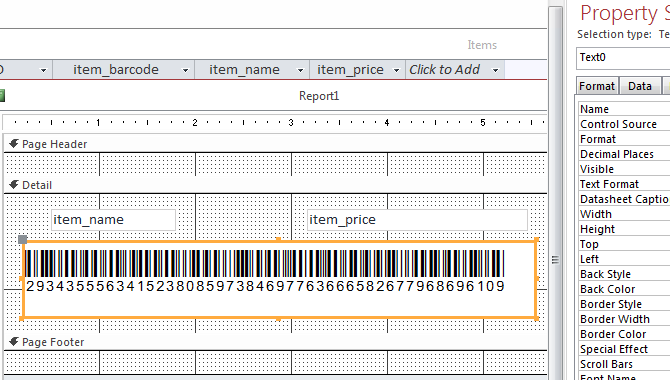670x380 pixels.
Task: Click the horizontal ruler of report designer
Action: (275, 122)
